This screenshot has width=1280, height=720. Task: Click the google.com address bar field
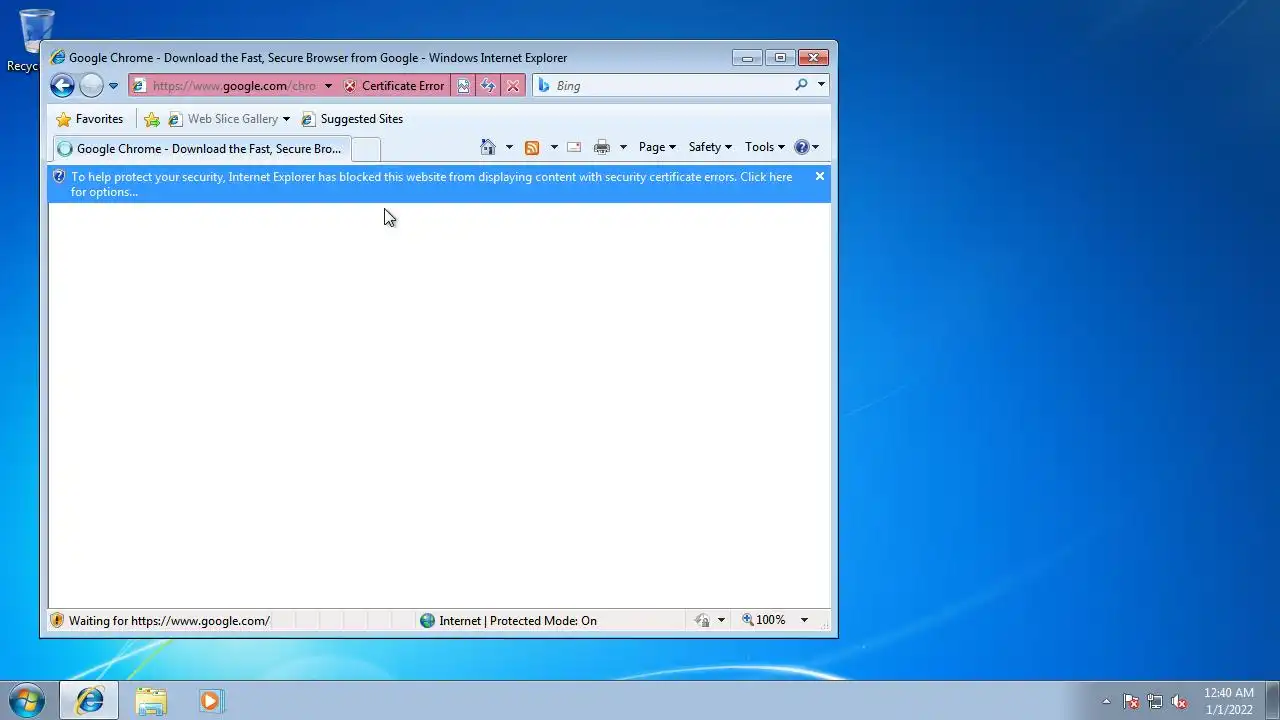[x=234, y=86]
